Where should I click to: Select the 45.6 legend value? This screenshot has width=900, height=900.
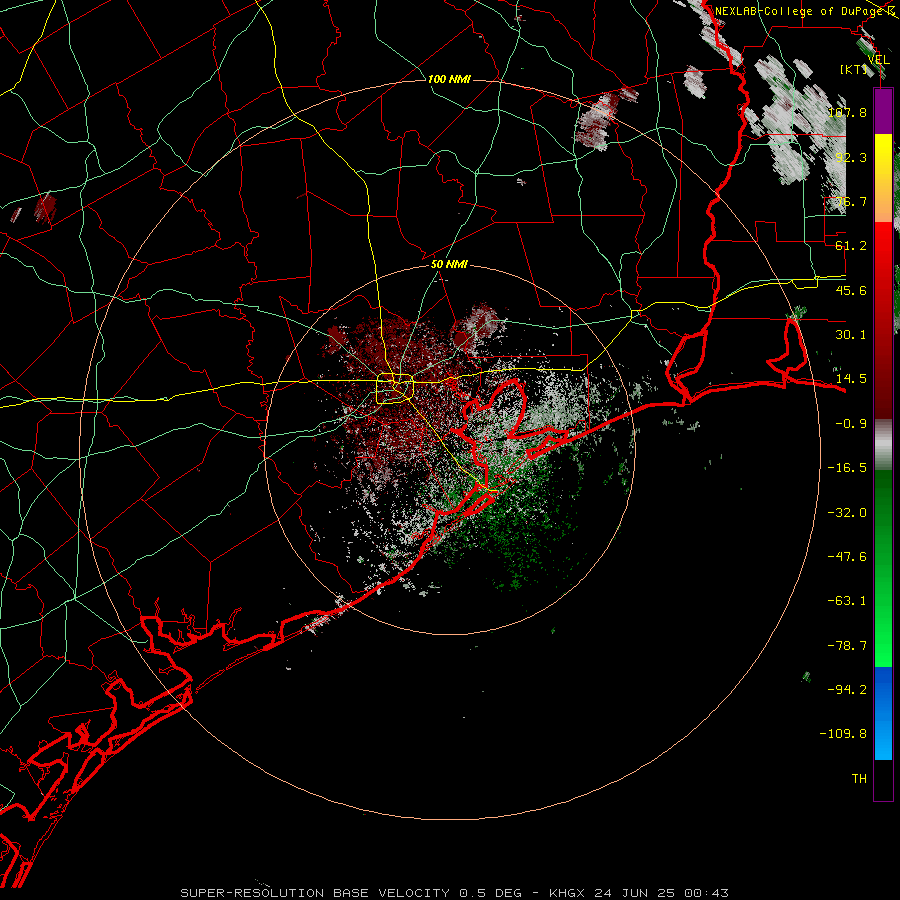point(851,290)
